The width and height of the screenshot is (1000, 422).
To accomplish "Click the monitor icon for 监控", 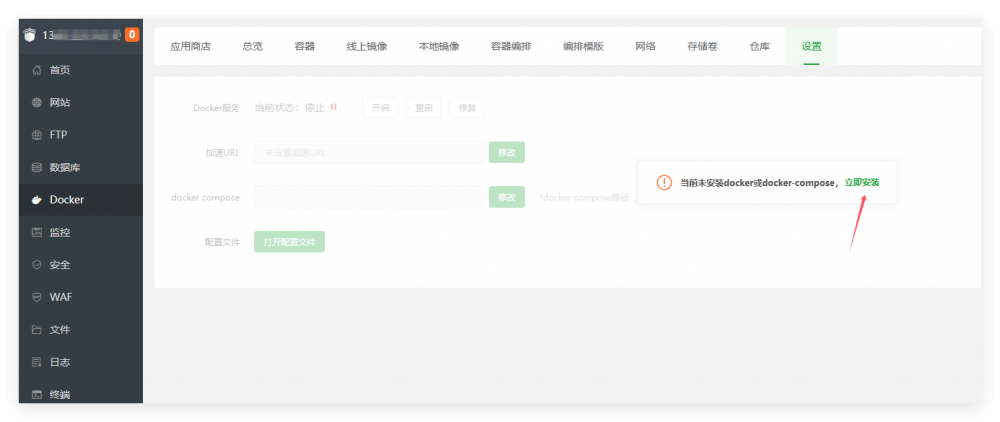I will (x=37, y=232).
